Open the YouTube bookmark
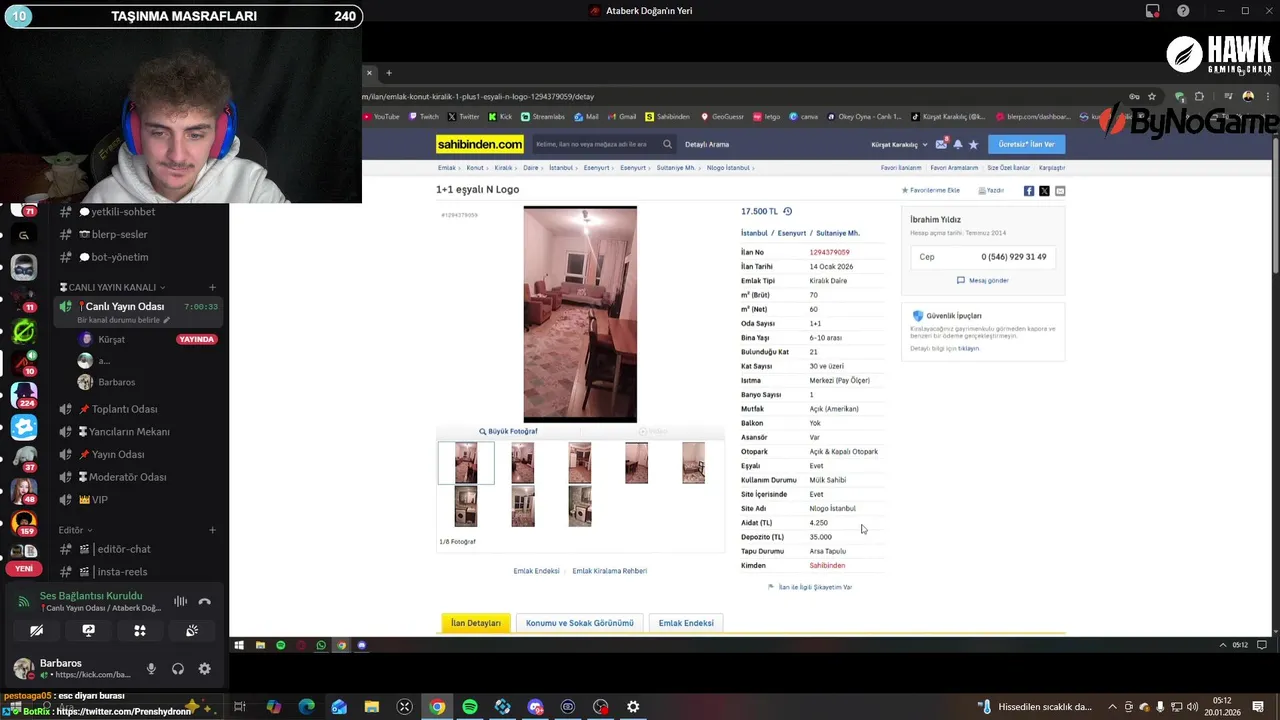This screenshot has width=1280, height=720. coord(381,116)
